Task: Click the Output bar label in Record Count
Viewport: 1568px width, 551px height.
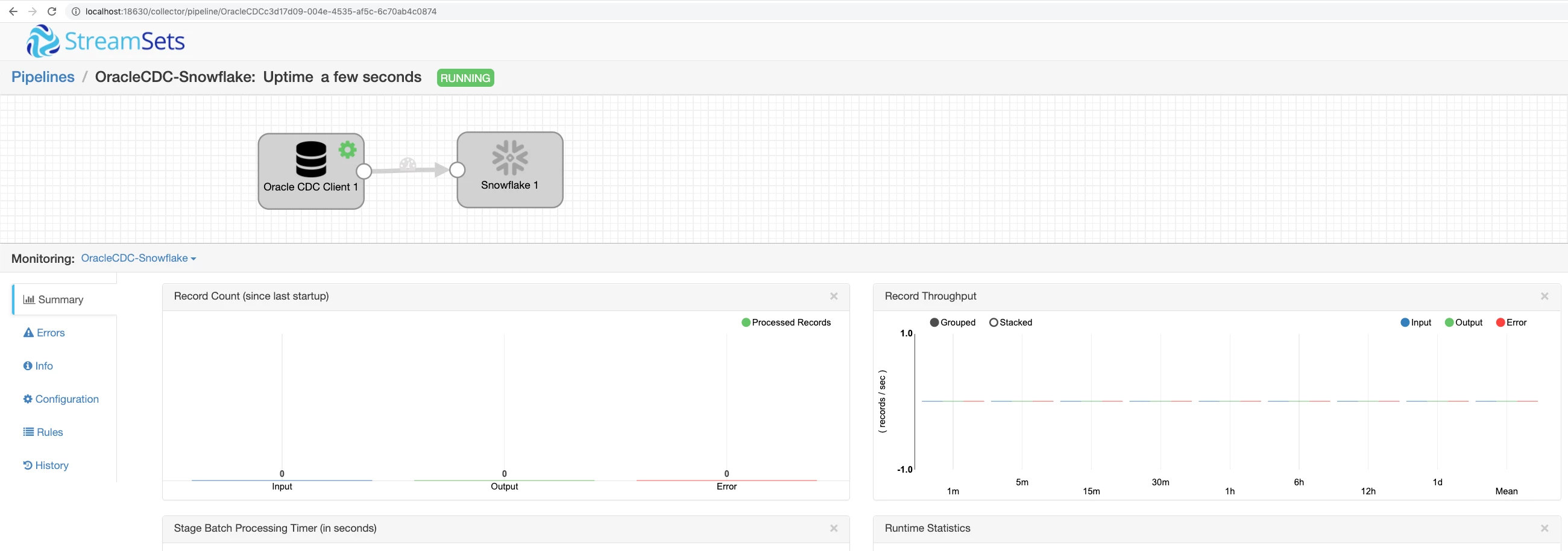Action: (504, 486)
